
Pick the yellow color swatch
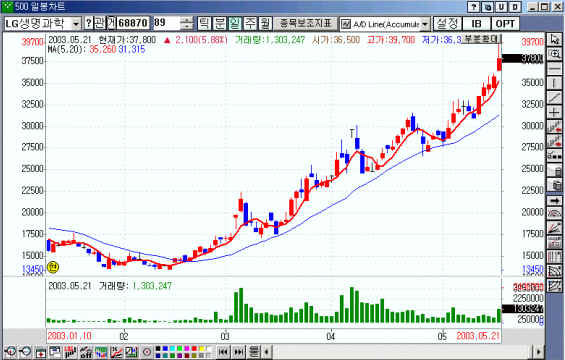(x=202, y=348)
